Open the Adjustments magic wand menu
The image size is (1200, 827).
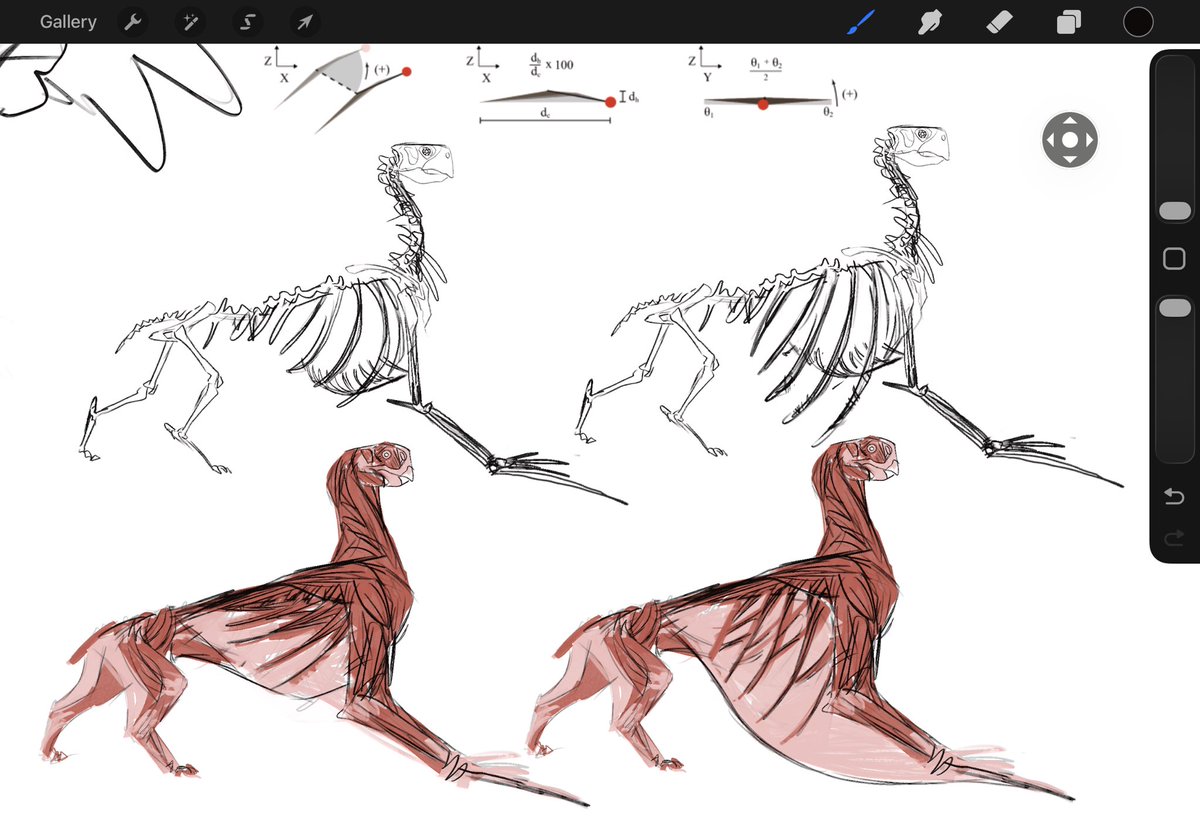[188, 21]
